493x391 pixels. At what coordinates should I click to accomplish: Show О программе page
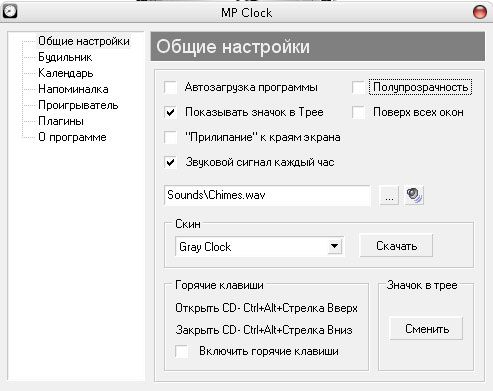click(x=72, y=137)
